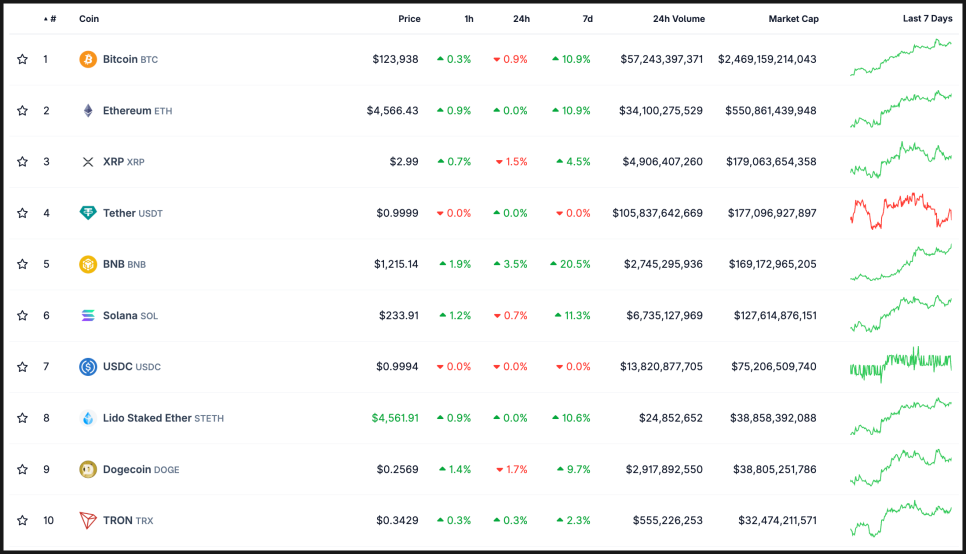Click the XRP logo icon
Screen dimensions: 966x554
(88, 162)
